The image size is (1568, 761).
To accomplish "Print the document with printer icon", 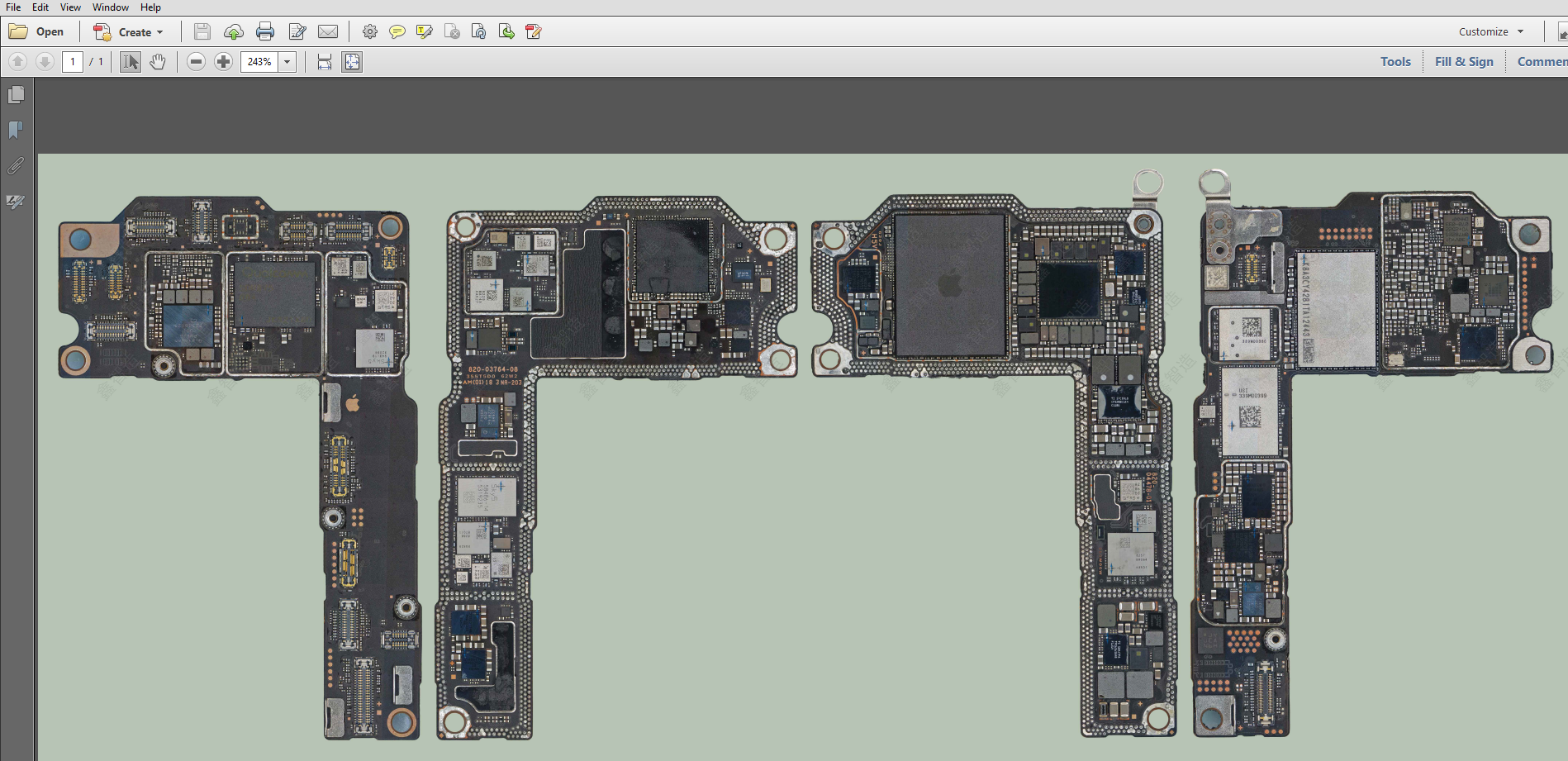I will tap(265, 32).
